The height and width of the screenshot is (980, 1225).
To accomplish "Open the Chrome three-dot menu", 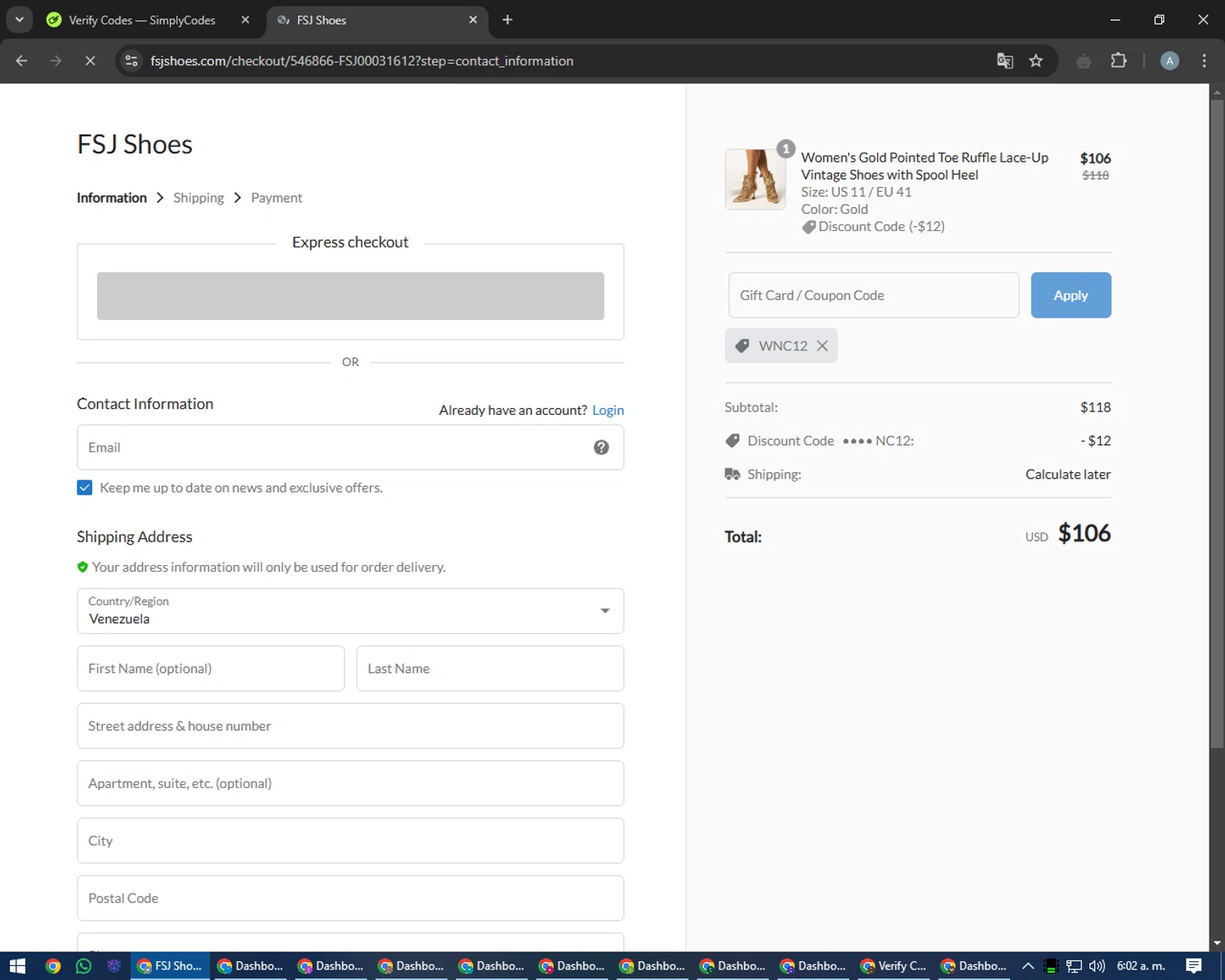I will 1204,61.
